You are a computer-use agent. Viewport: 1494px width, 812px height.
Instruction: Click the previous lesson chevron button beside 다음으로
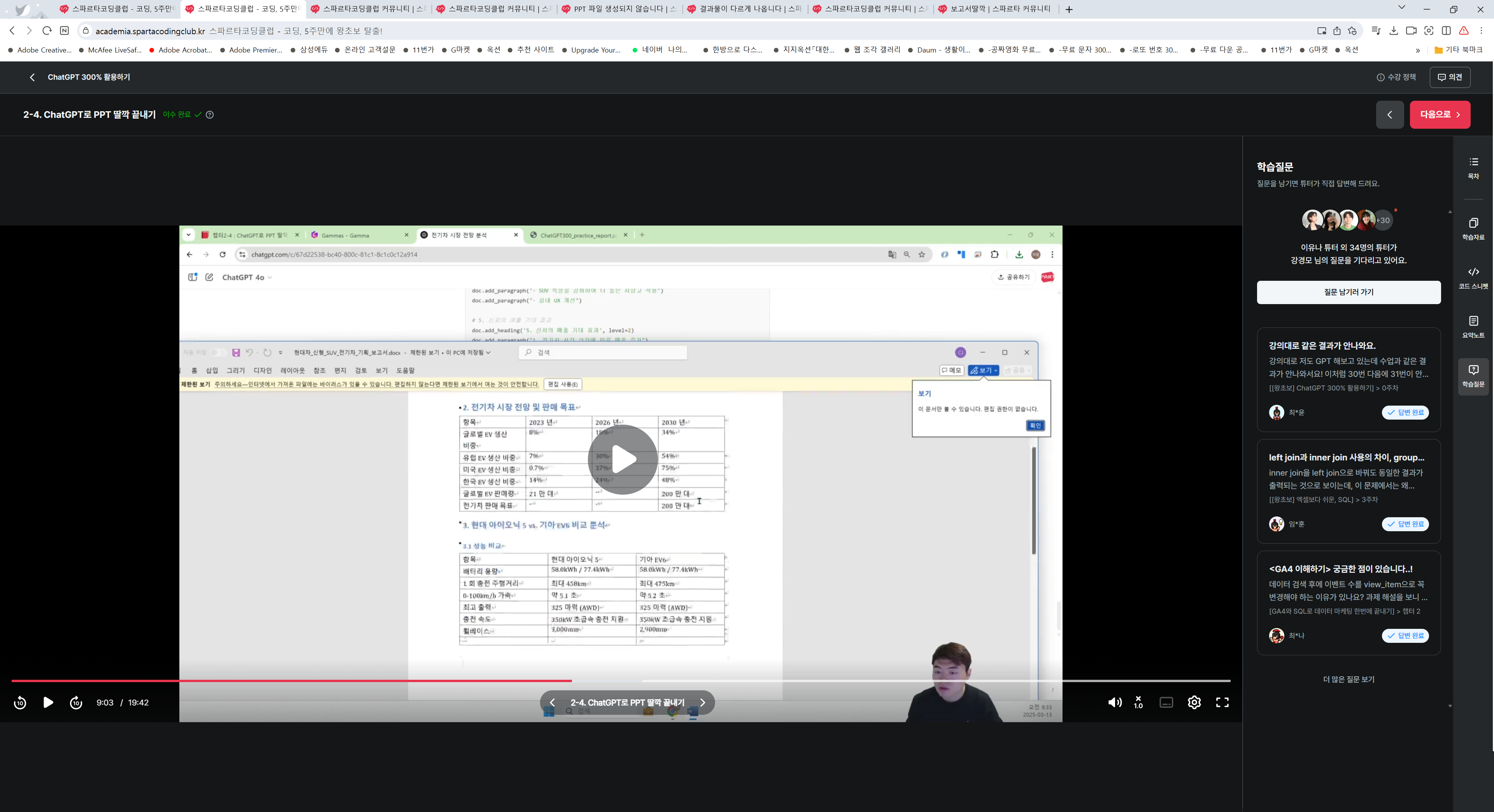1390,115
